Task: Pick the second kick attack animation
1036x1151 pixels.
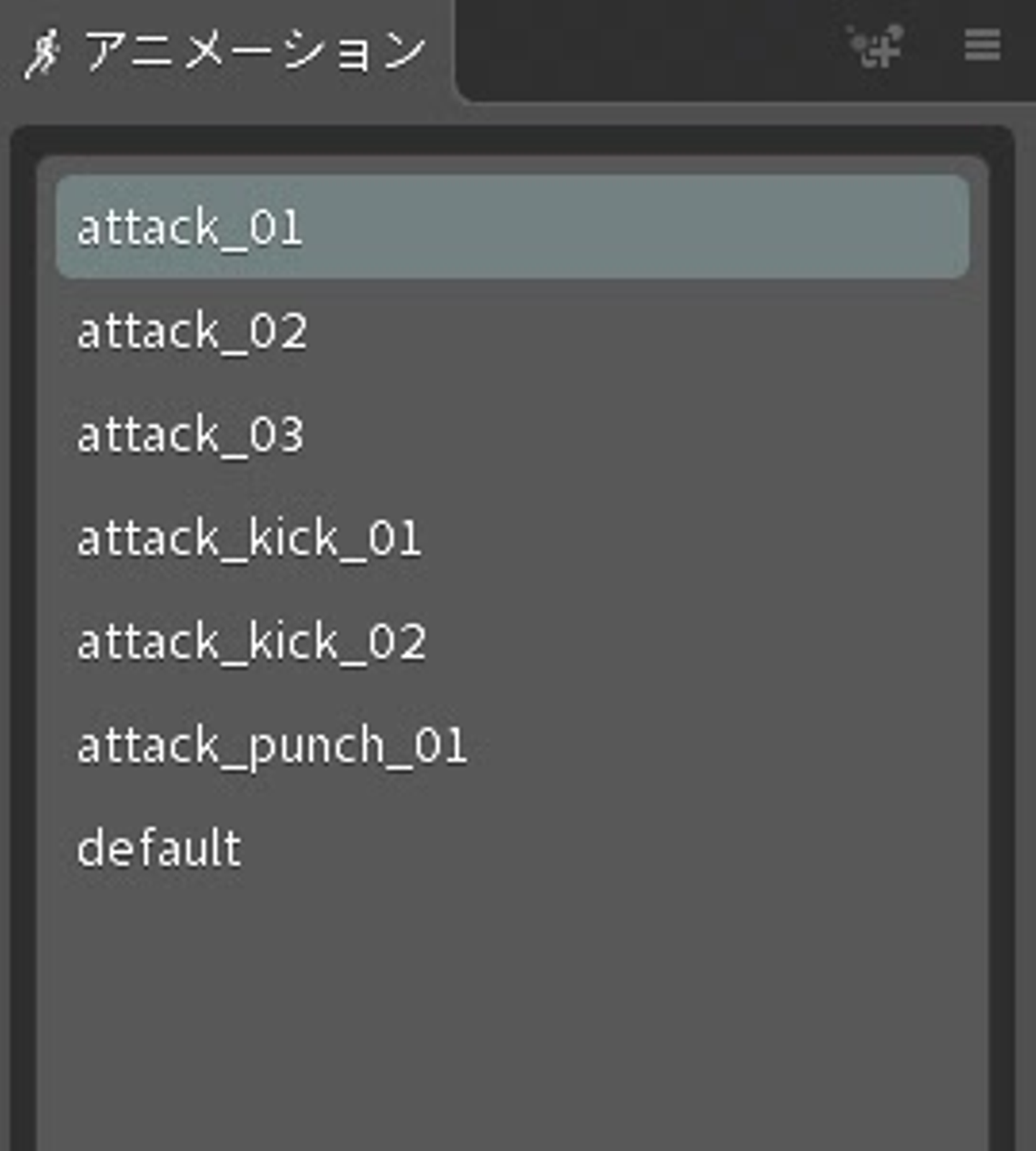Action: (252, 642)
